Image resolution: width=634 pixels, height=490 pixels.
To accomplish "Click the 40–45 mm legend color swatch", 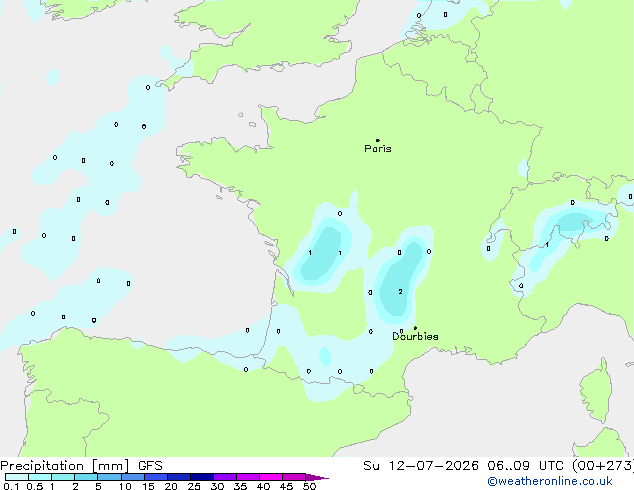I will point(271,477).
